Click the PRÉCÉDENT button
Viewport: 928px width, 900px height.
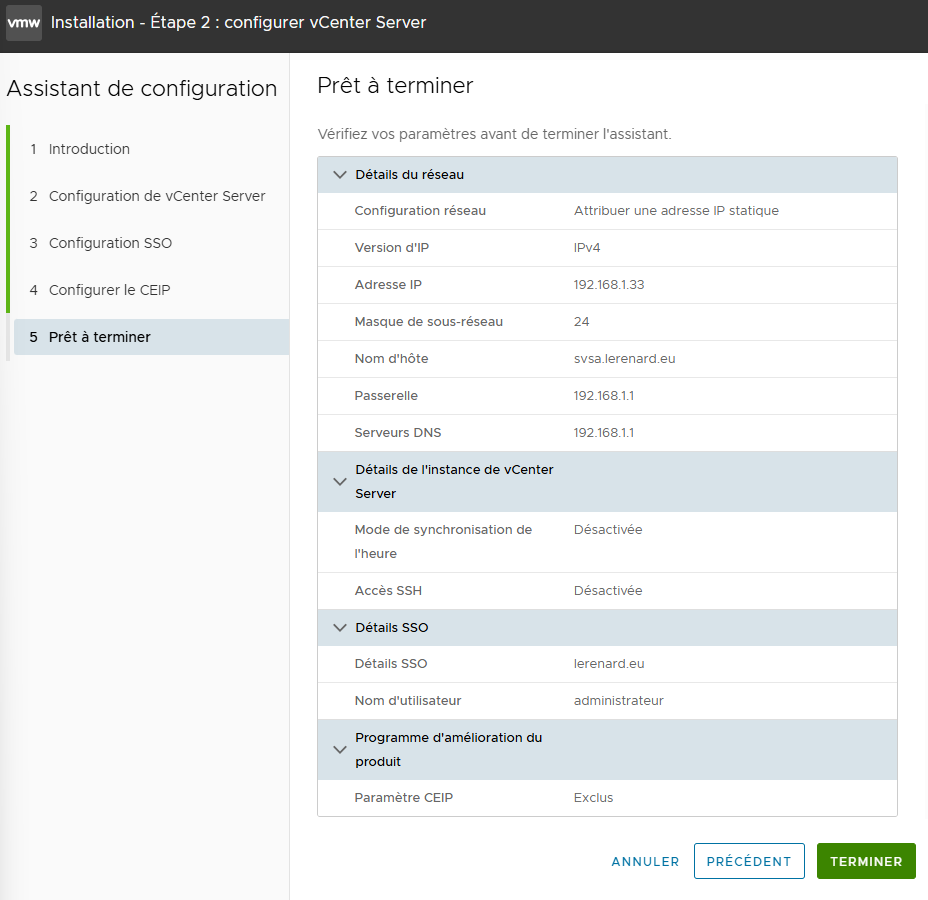click(x=749, y=861)
